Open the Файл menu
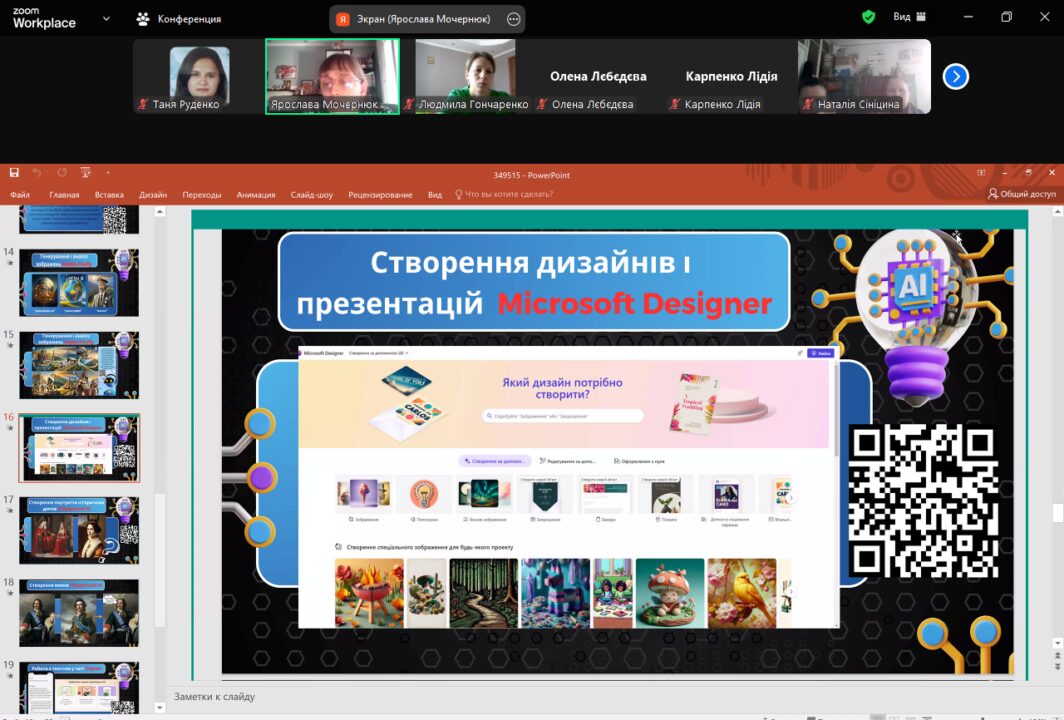The image size is (1064, 720). (20, 195)
